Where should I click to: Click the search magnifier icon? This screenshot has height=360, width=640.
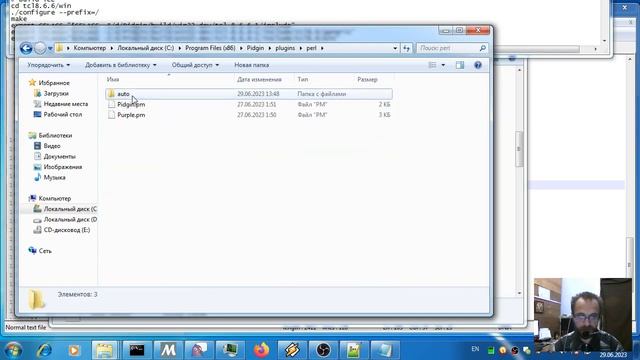[x=482, y=48]
